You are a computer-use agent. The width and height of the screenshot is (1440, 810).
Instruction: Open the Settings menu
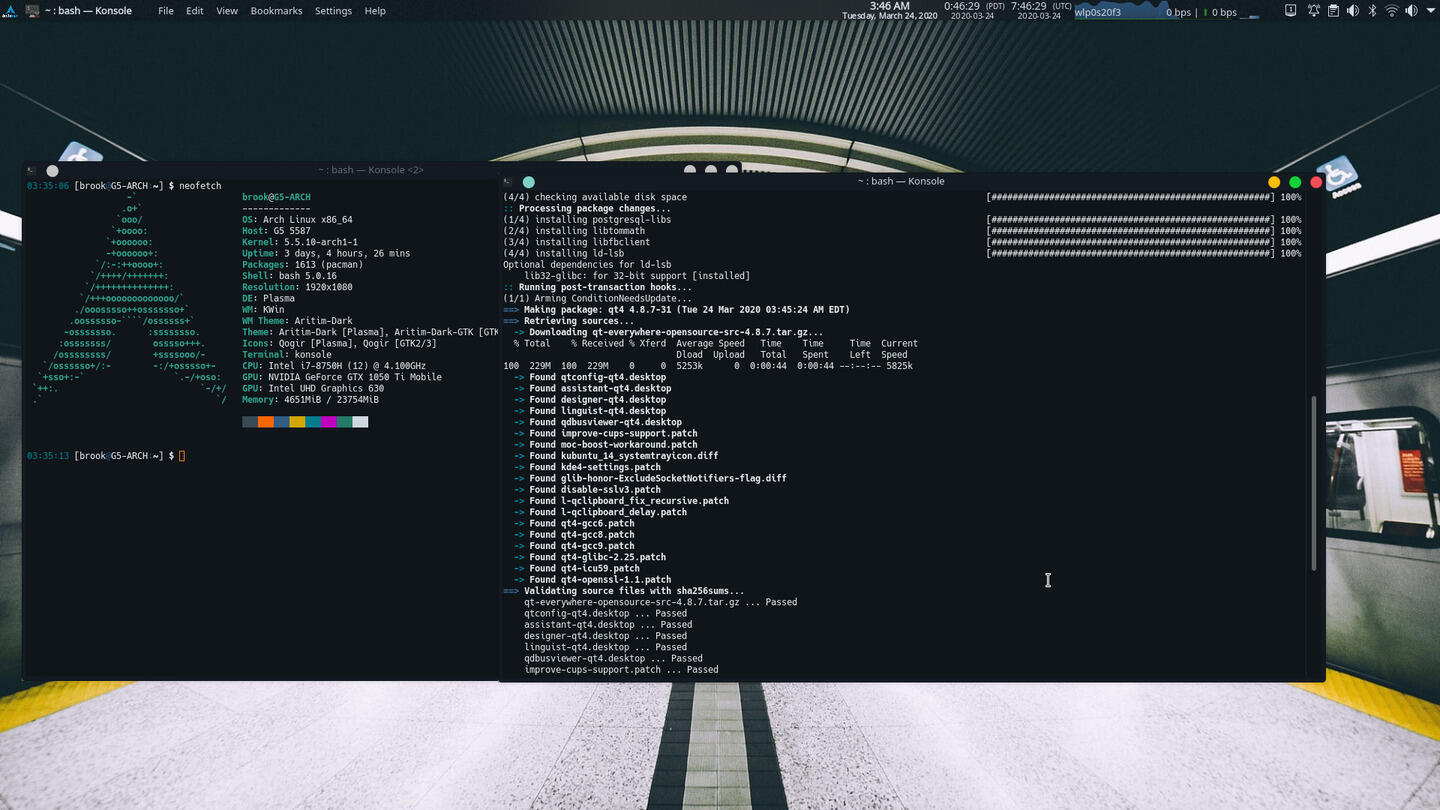click(333, 11)
